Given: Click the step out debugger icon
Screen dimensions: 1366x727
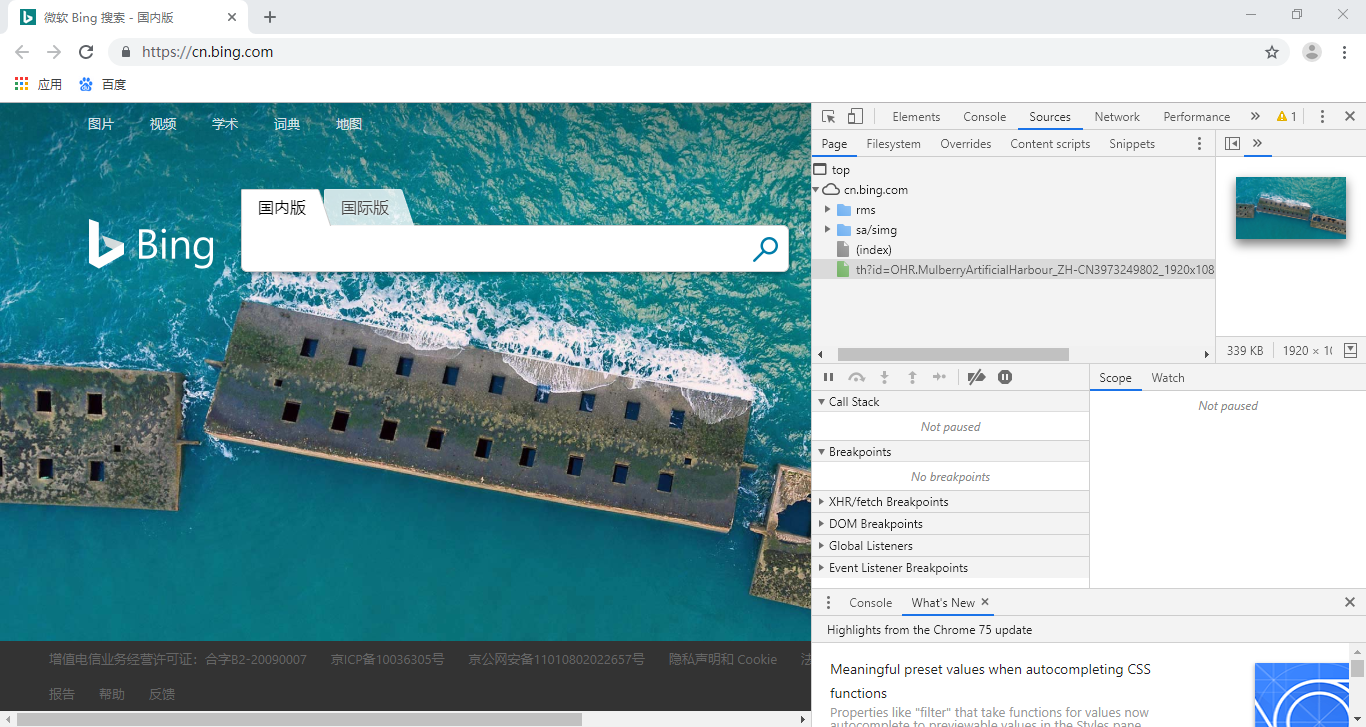Looking at the screenshot, I should 912,377.
